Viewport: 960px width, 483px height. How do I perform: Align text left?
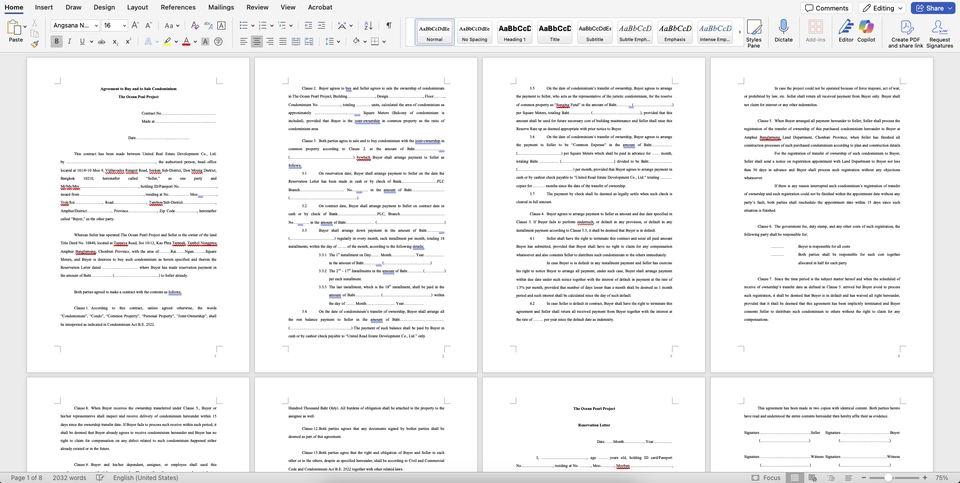(244, 42)
